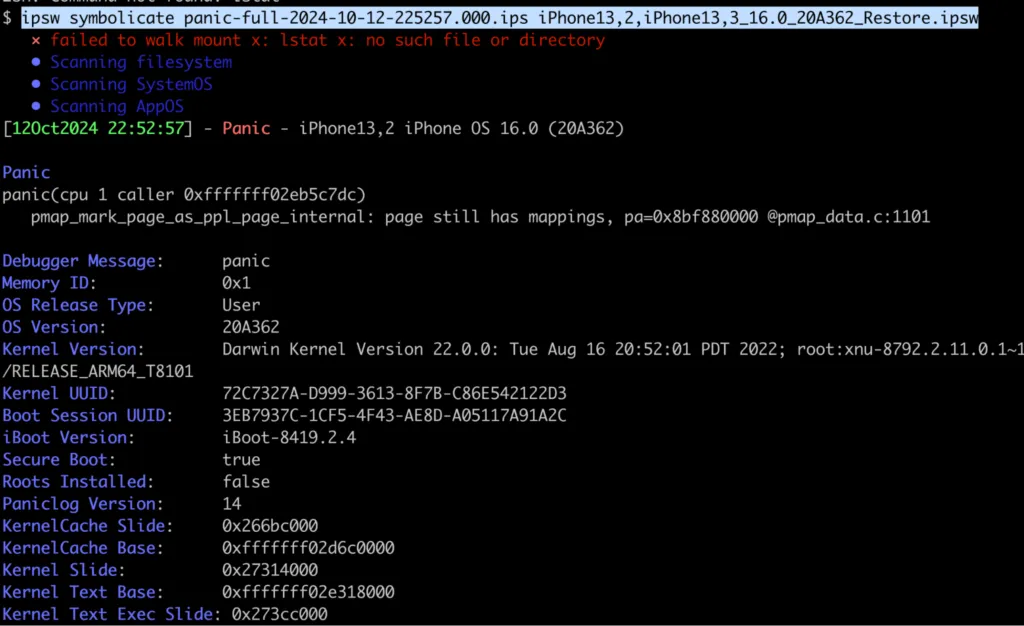This screenshot has height=626, width=1024.
Task: Click the Debugger Message label
Action: point(80,261)
